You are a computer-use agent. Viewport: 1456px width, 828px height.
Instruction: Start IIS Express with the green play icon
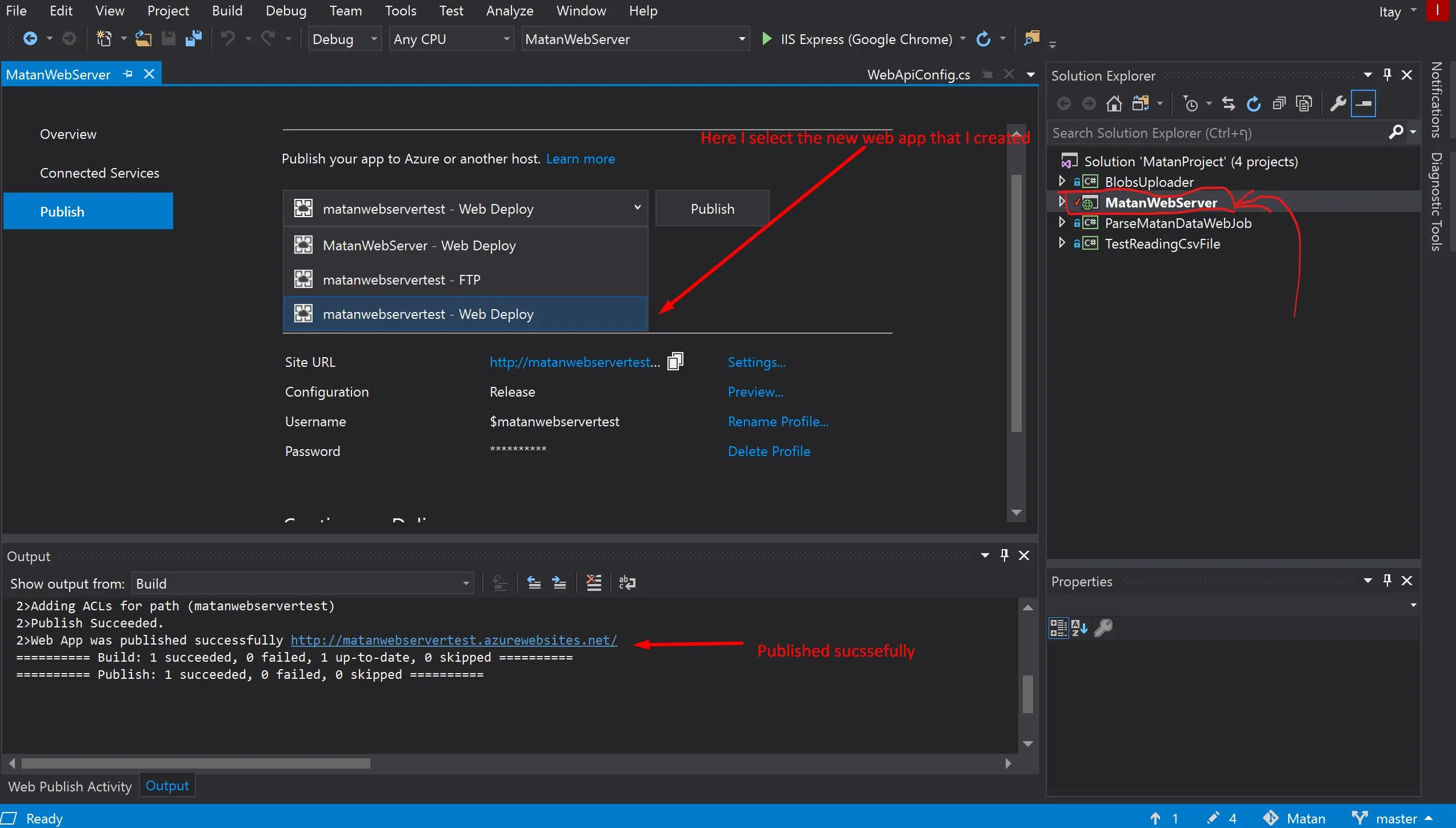(767, 39)
